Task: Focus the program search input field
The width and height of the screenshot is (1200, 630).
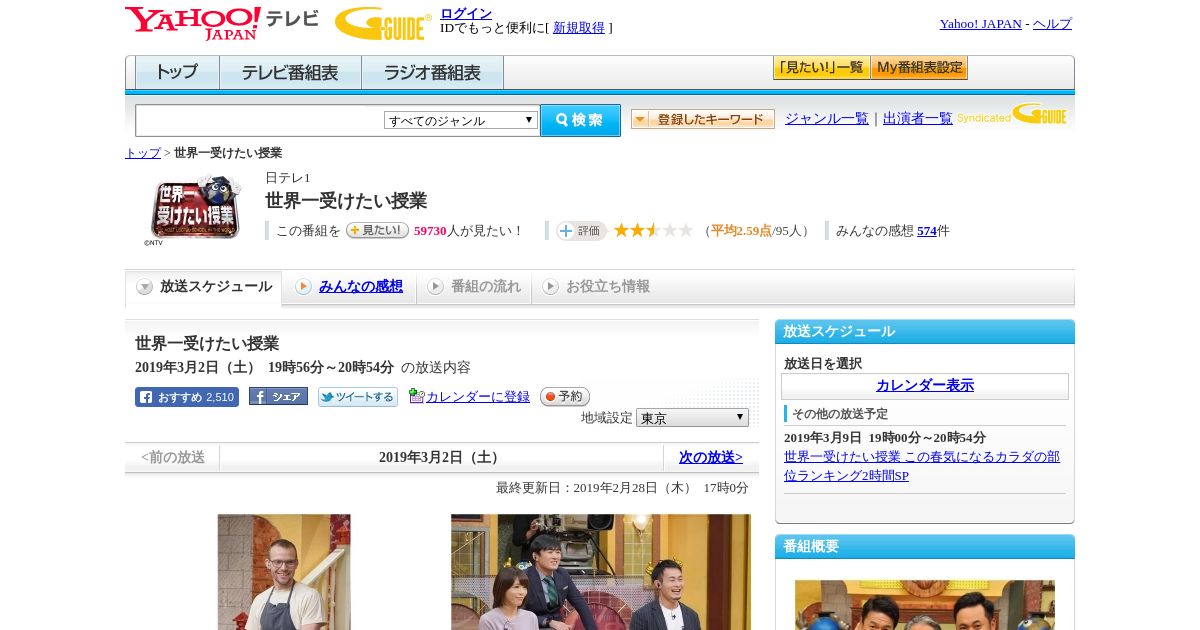Action: [x=259, y=120]
